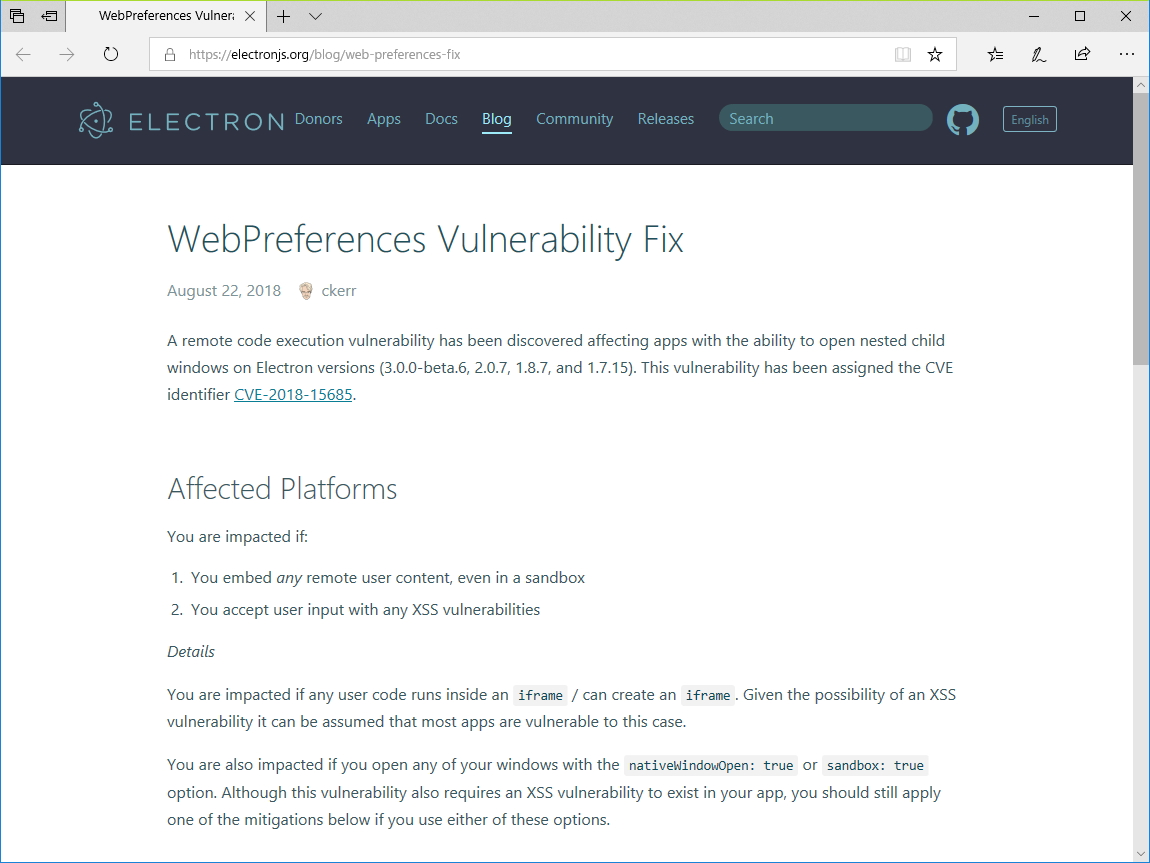The width and height of the screenshot is (1150, 863).
Task: Click the Electron logo icon
Action: pyautogui.click(x=96, y=120)
